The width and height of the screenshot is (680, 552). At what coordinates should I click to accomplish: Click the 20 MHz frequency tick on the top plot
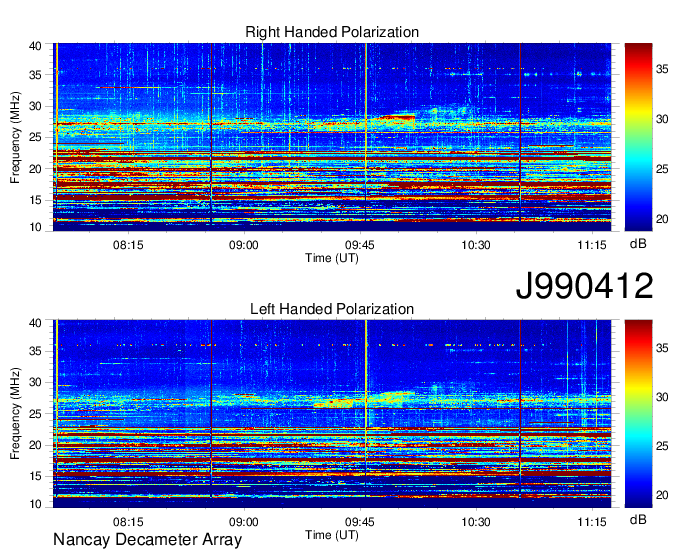(x=35, y=169)
